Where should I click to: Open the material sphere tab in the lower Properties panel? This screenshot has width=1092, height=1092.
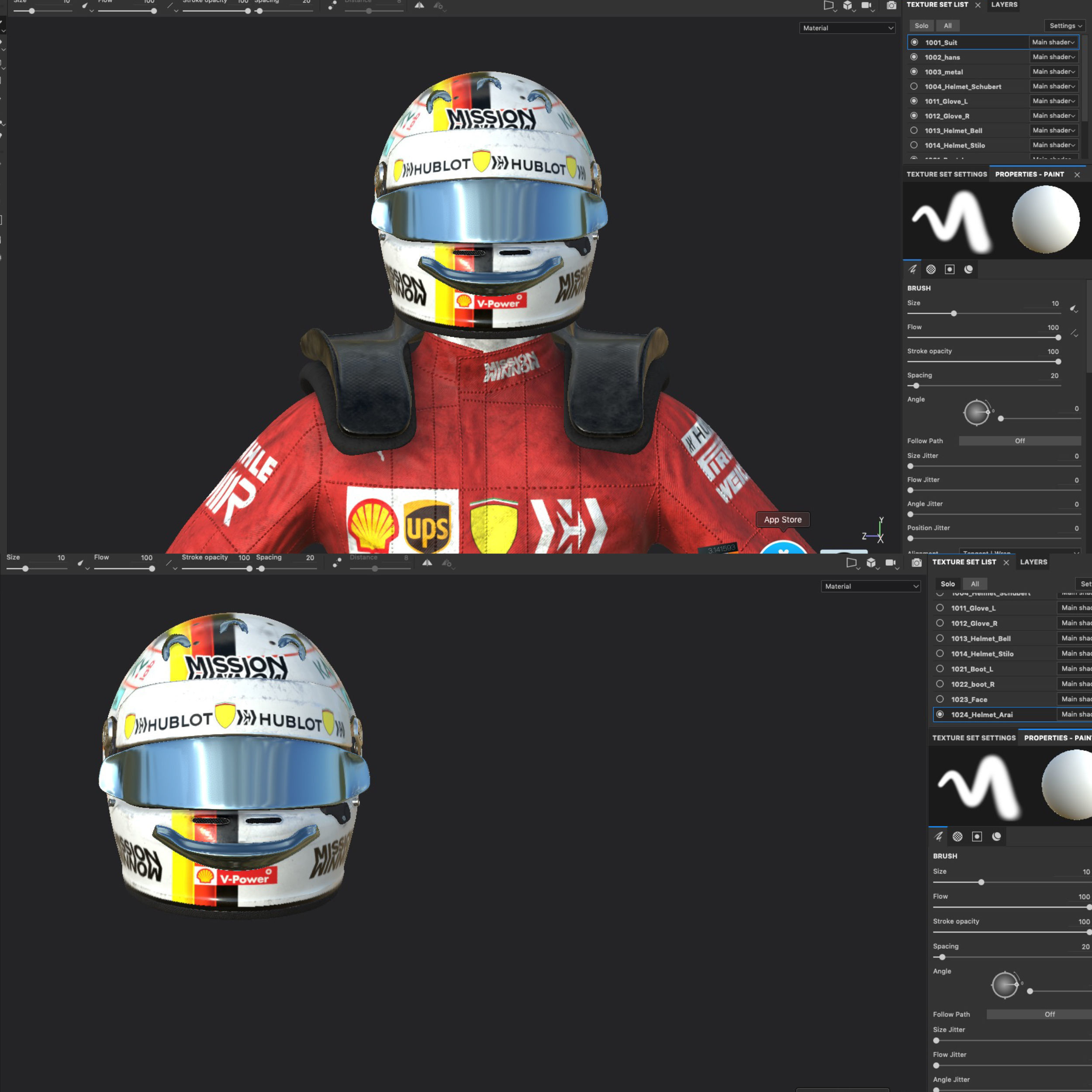click(x=996, y=836)
